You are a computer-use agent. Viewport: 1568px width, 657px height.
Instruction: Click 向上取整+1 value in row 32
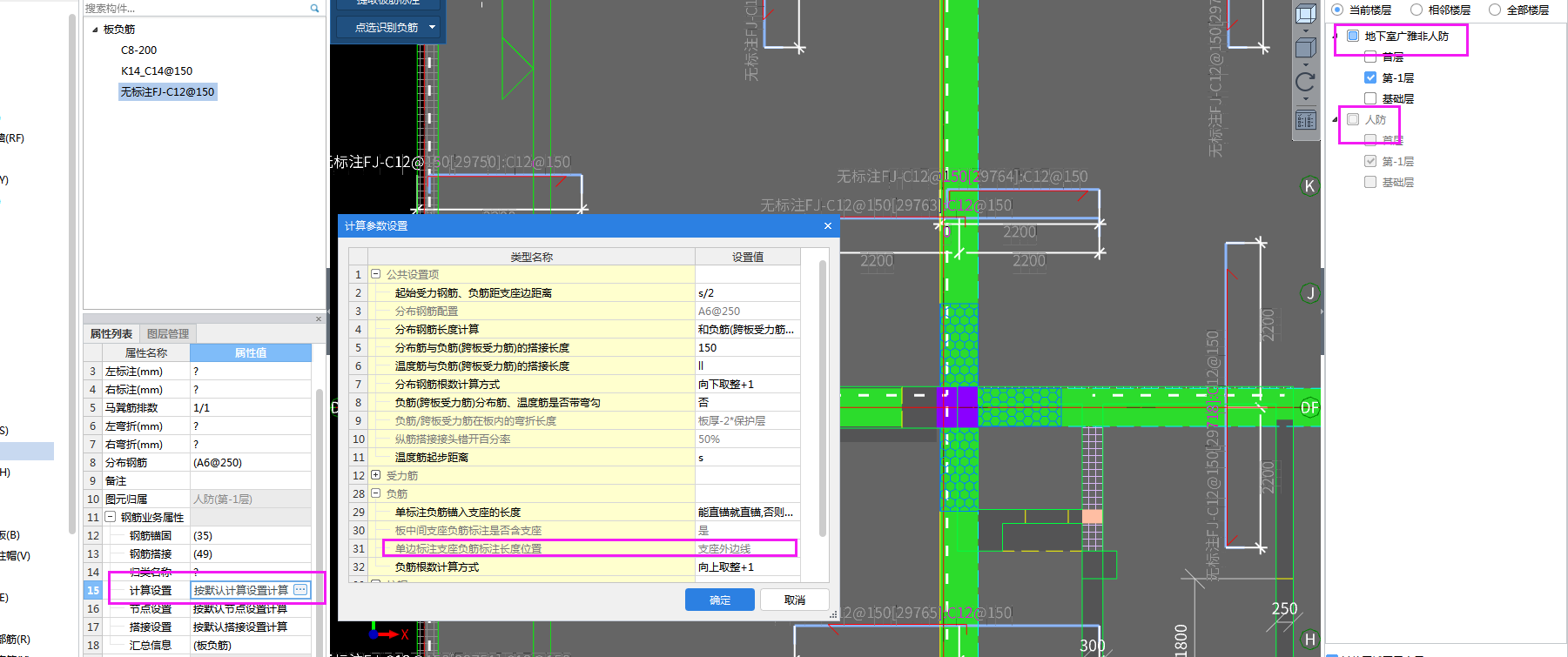[x=747, y=566]
